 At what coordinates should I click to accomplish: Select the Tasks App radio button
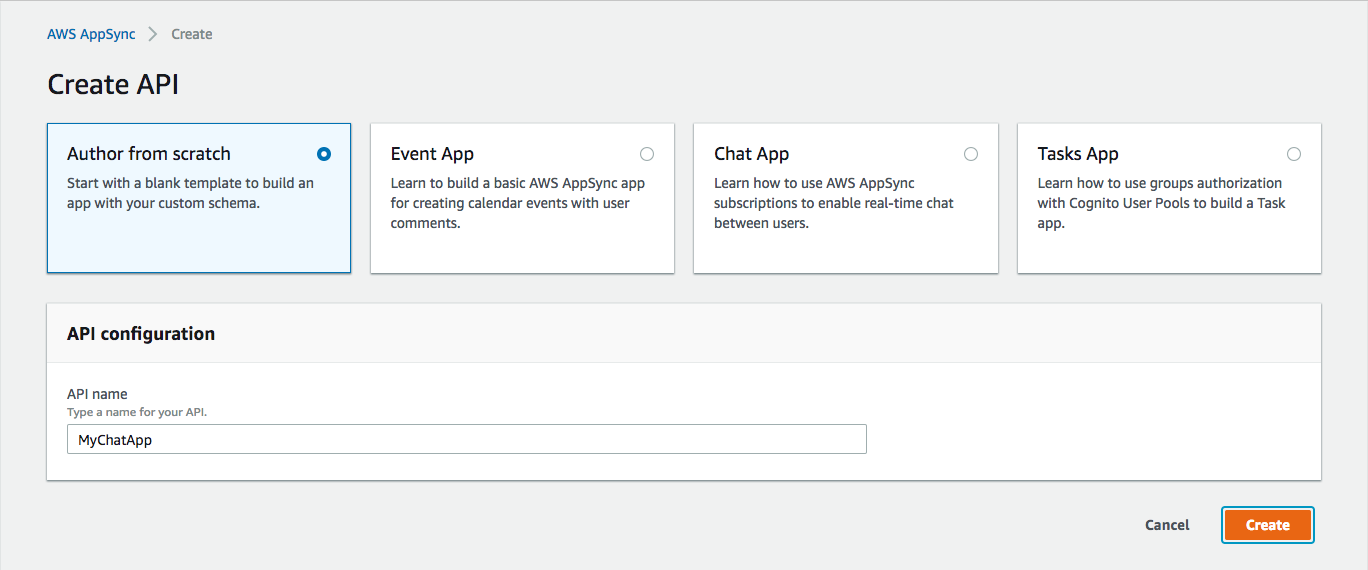[x=1294, y=154]
